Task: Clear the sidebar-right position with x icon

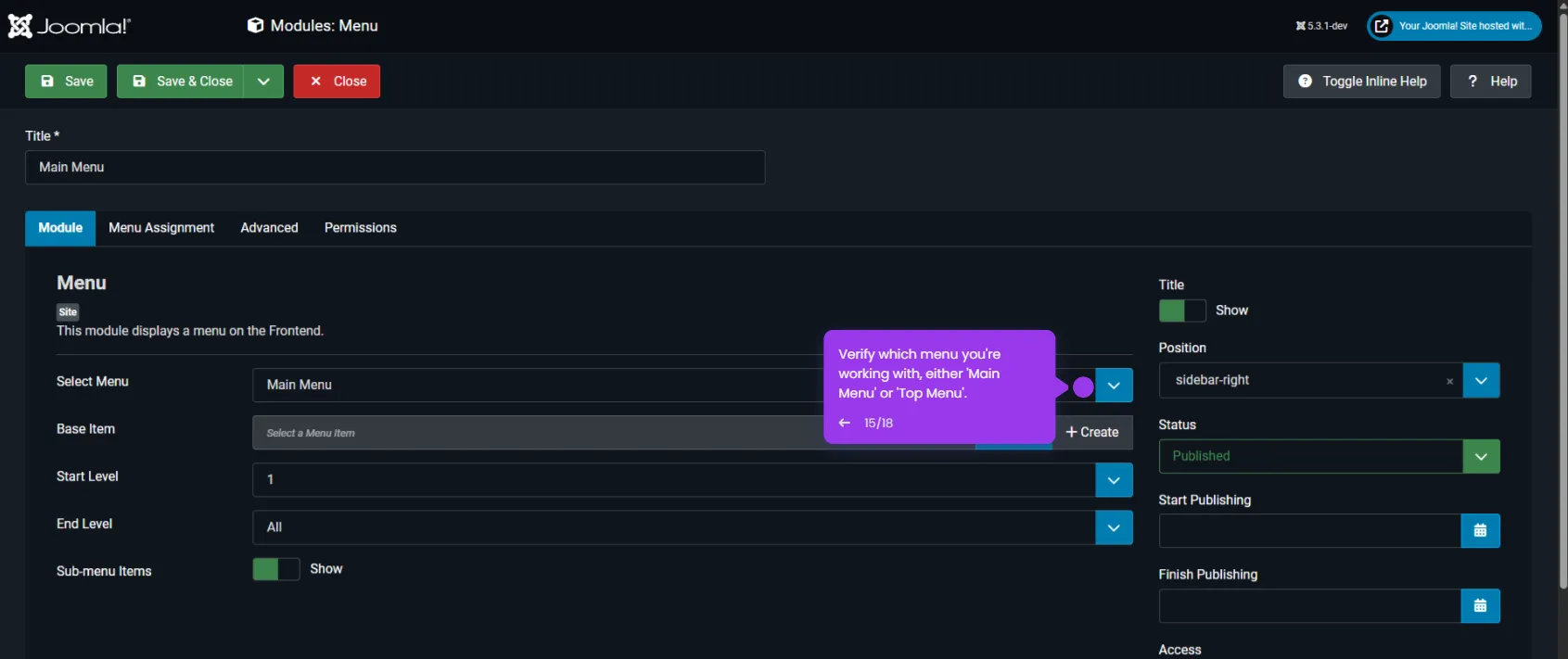Action: pyautogui.click(x=1449, y=381)
